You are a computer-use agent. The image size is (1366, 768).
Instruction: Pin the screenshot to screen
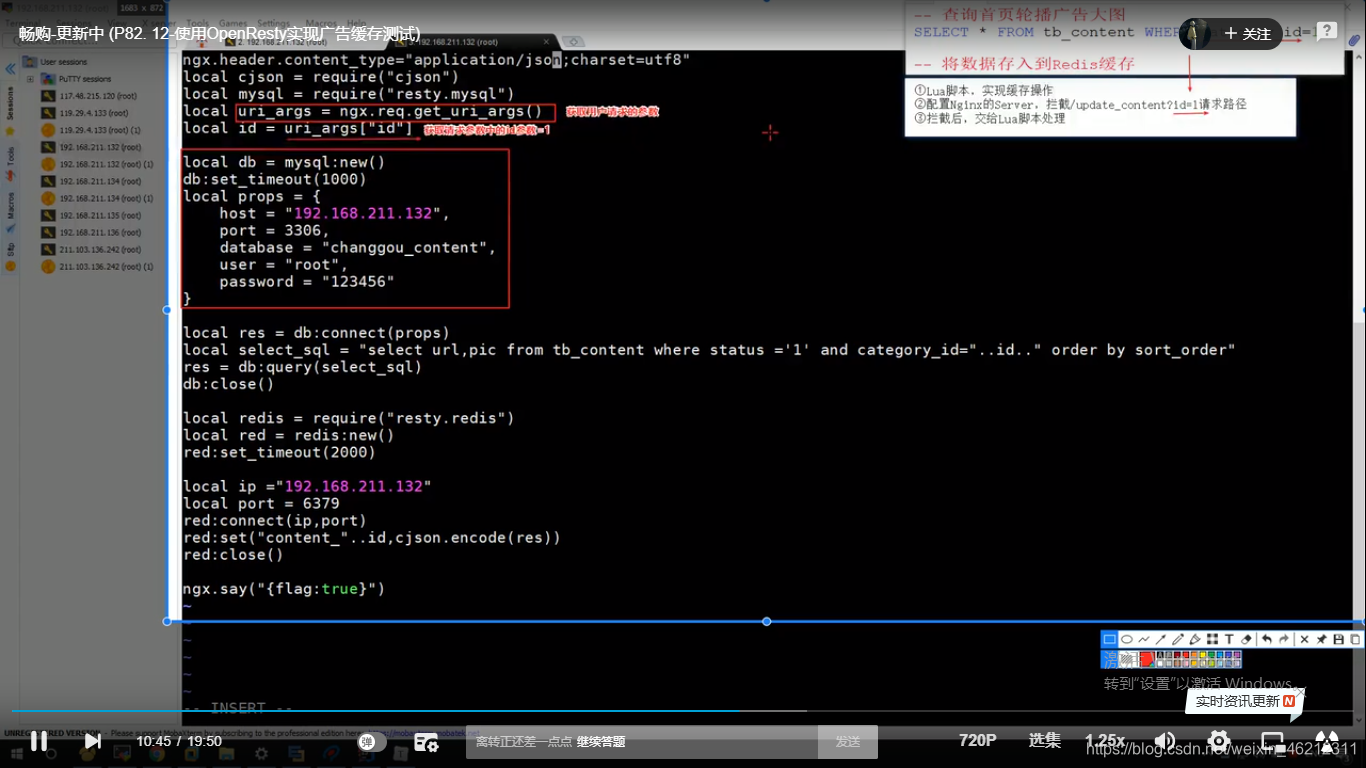pyautogui.click(x=1321, y=639)
